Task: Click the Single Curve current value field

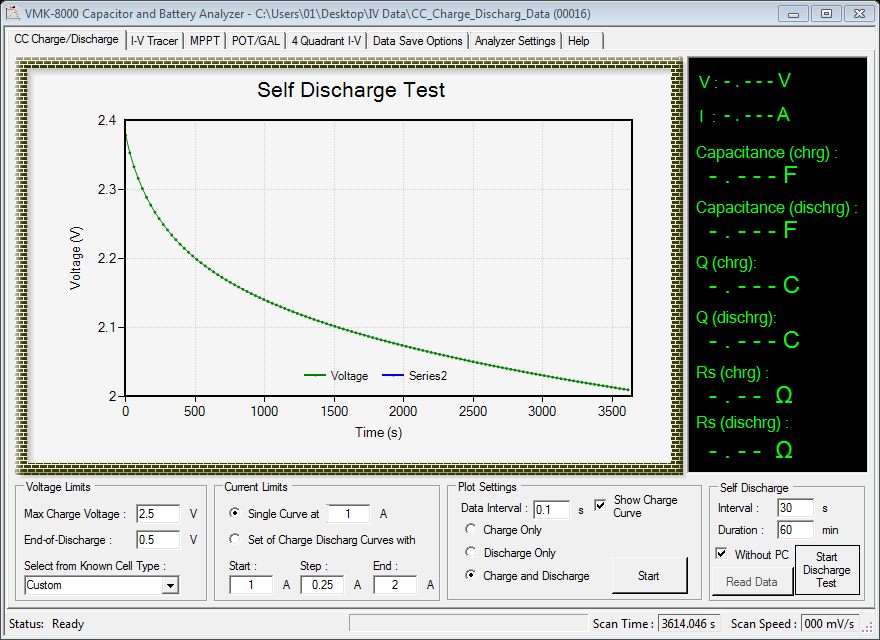Action: (x=349, y=514)
